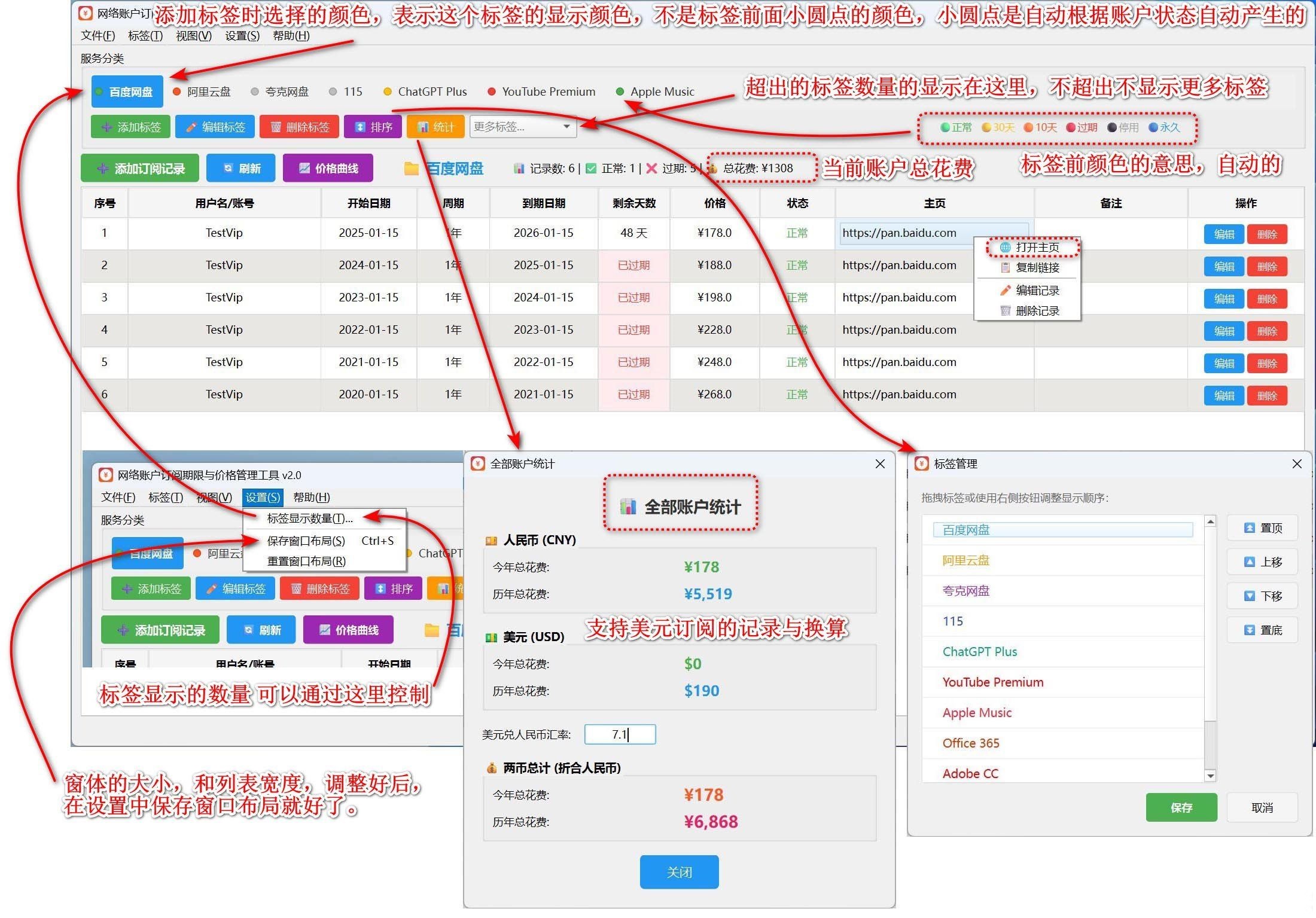Open the 价格曲线 price curve chart
Viewport: 1316px width, 918px height.
[328, 168]
